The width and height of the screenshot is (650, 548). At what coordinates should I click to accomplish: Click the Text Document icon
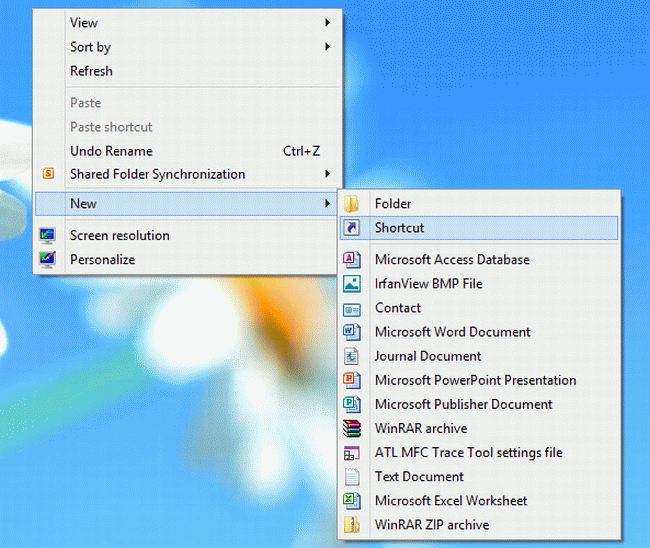point(352,477)
